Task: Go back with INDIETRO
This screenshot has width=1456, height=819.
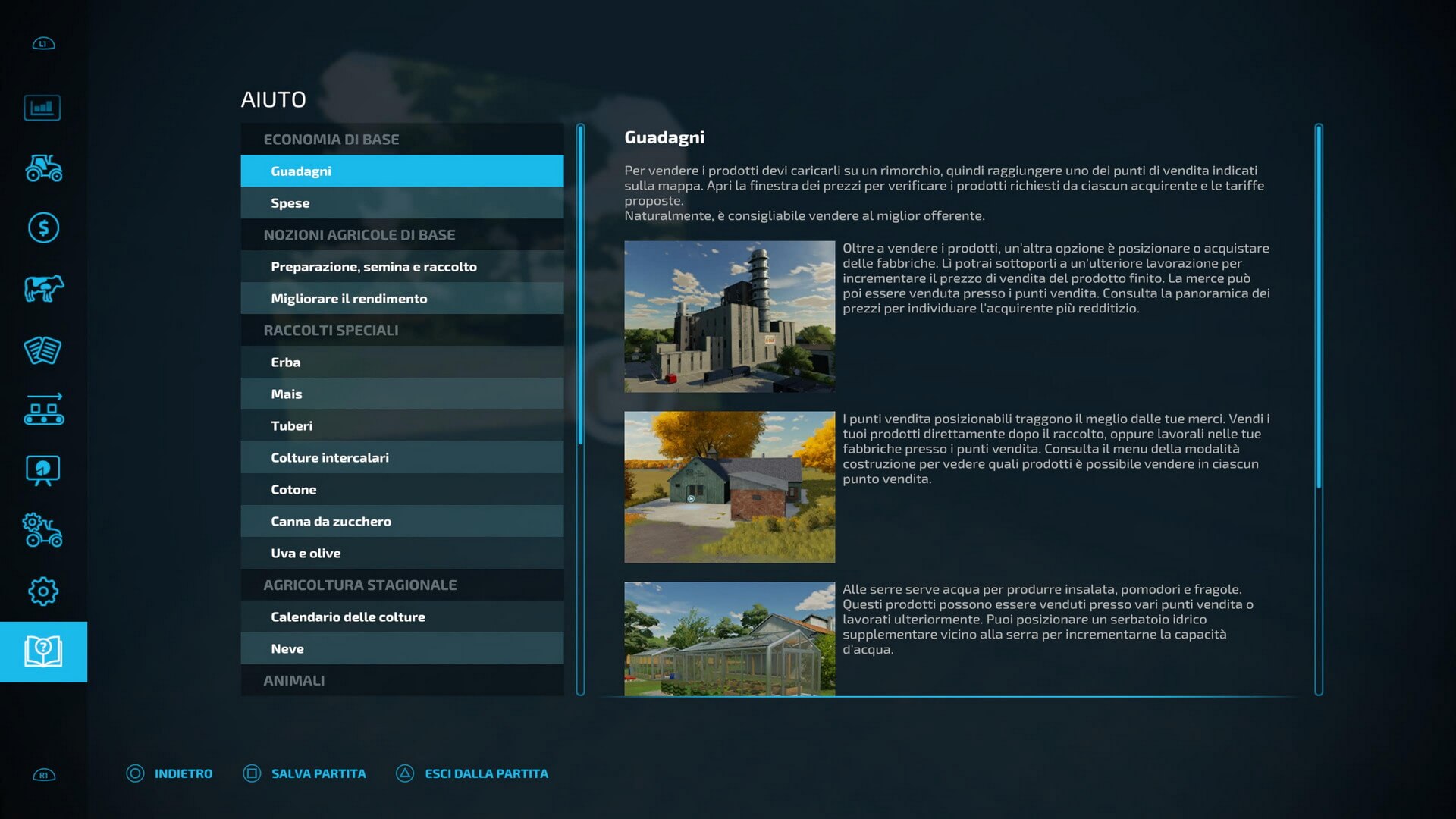Action: [184, 773]
